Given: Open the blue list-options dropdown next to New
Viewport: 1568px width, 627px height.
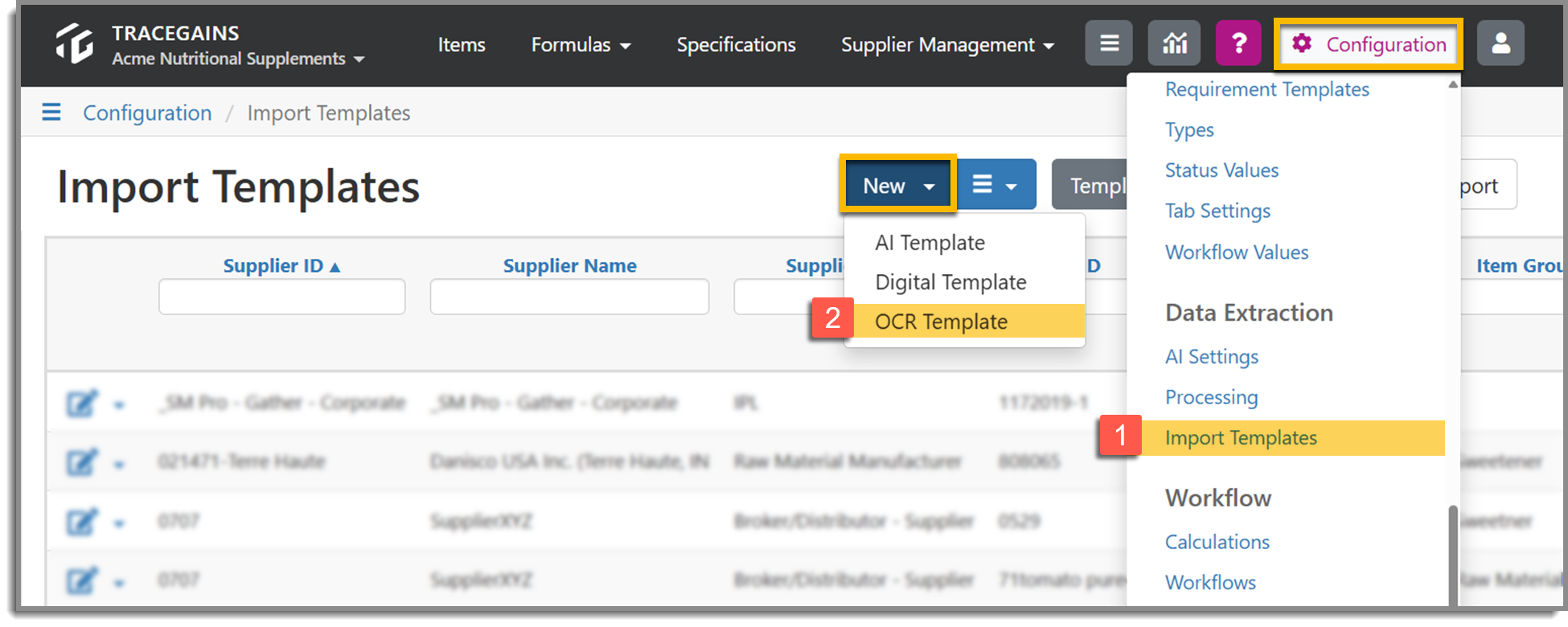Looking at the screenshot, I should 995,185.
